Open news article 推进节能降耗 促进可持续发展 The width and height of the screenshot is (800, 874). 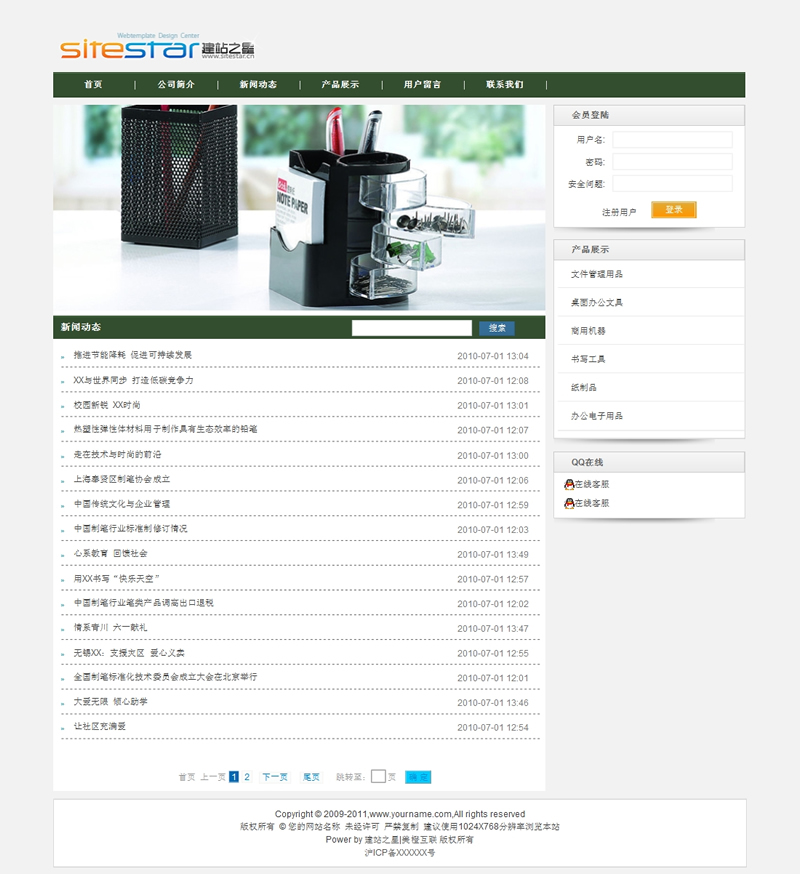(x=133, y=355)
